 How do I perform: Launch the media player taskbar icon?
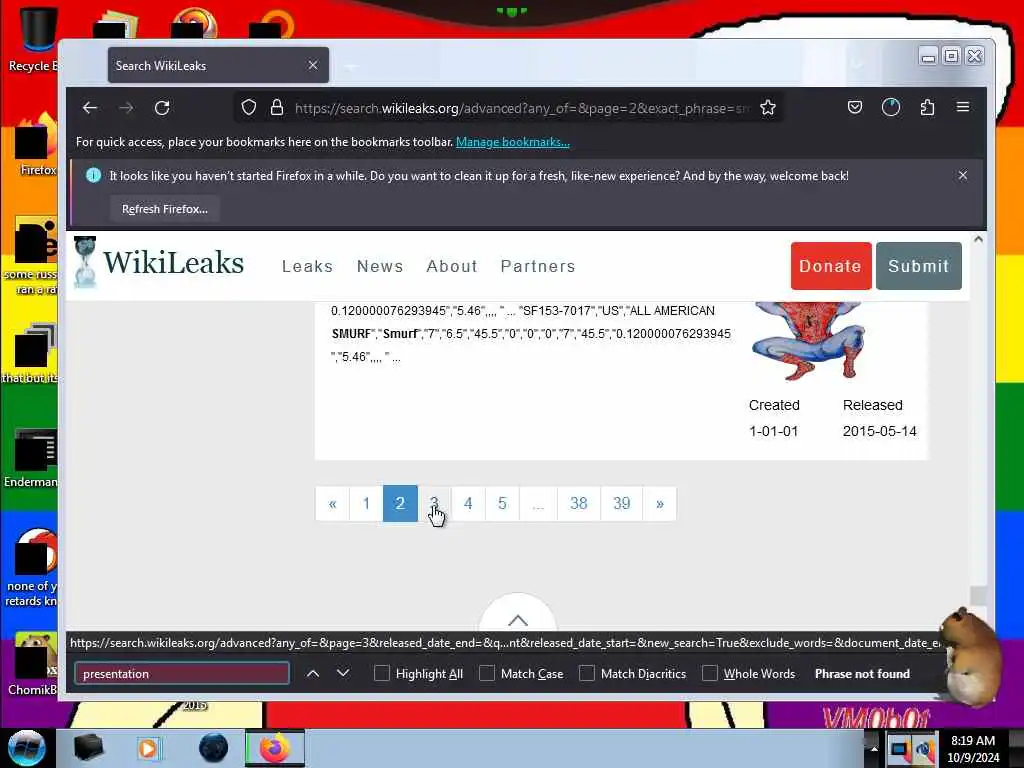pyautogui.click(x=149, y=748)
